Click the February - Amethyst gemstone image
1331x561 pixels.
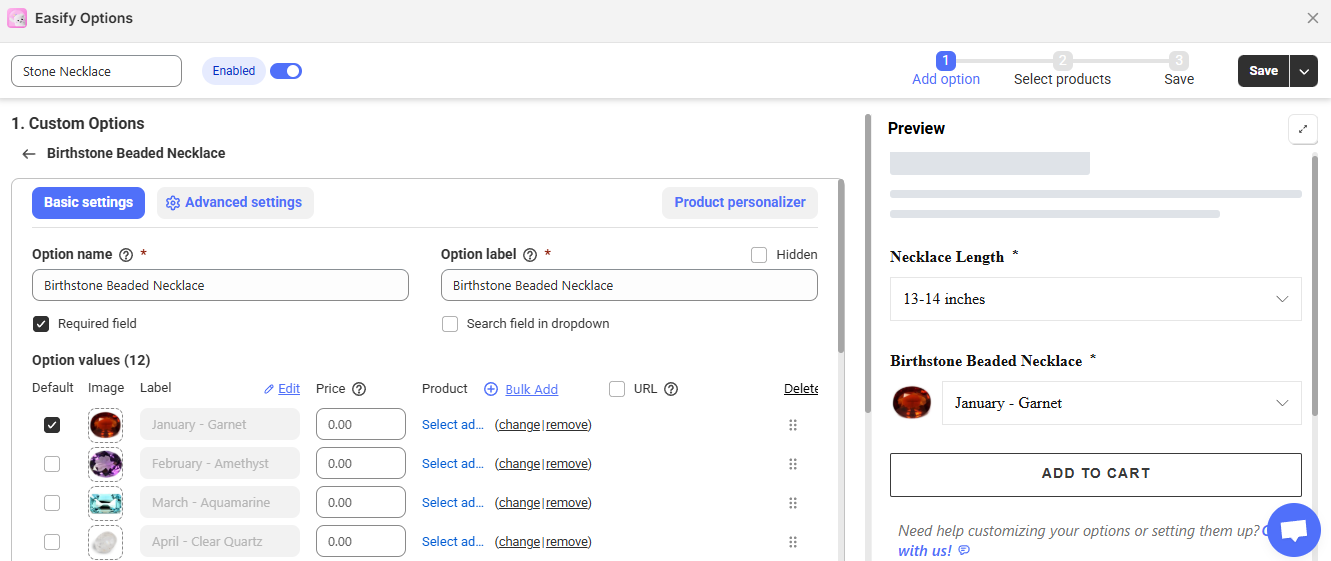point(105,464)
